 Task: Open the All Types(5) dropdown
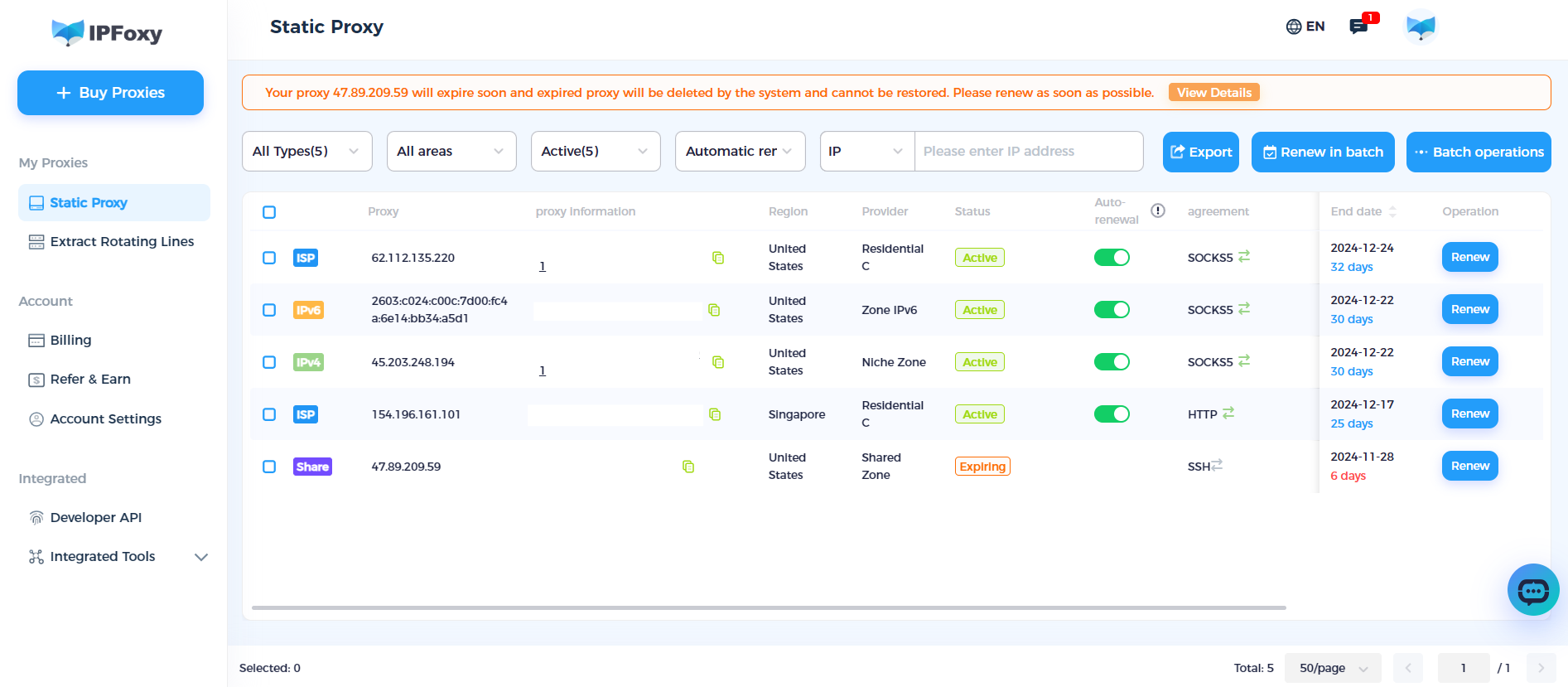pyautogui.click(x=306, y=151)
